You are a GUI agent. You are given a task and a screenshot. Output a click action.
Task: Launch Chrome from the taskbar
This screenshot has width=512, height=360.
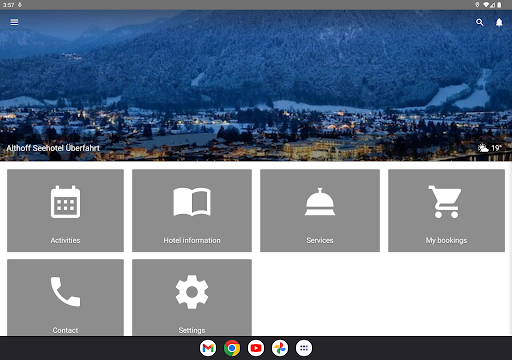pyautogui.click(x=232, y=348)
